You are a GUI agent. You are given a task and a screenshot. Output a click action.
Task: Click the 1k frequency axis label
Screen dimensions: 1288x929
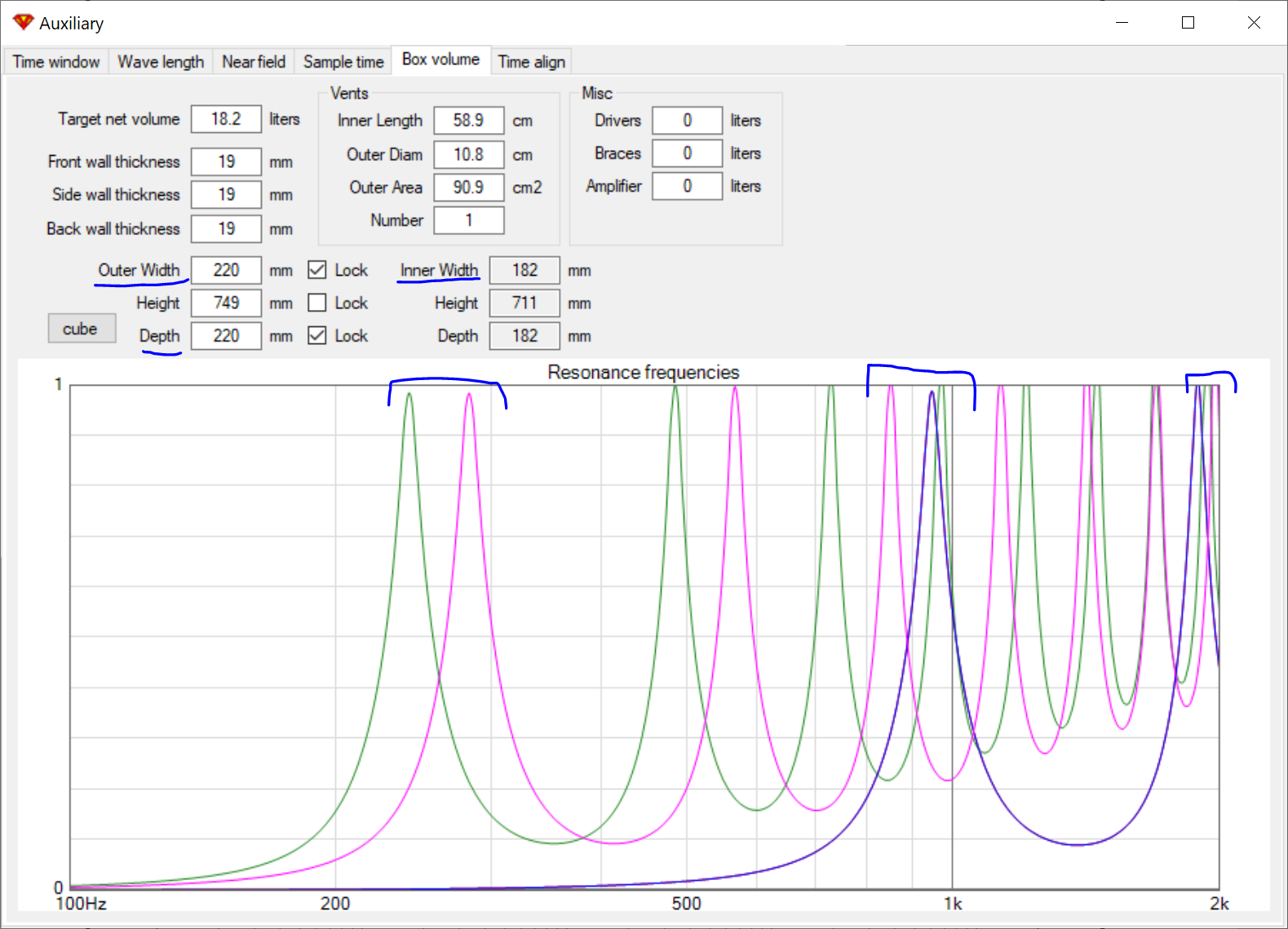953,904
